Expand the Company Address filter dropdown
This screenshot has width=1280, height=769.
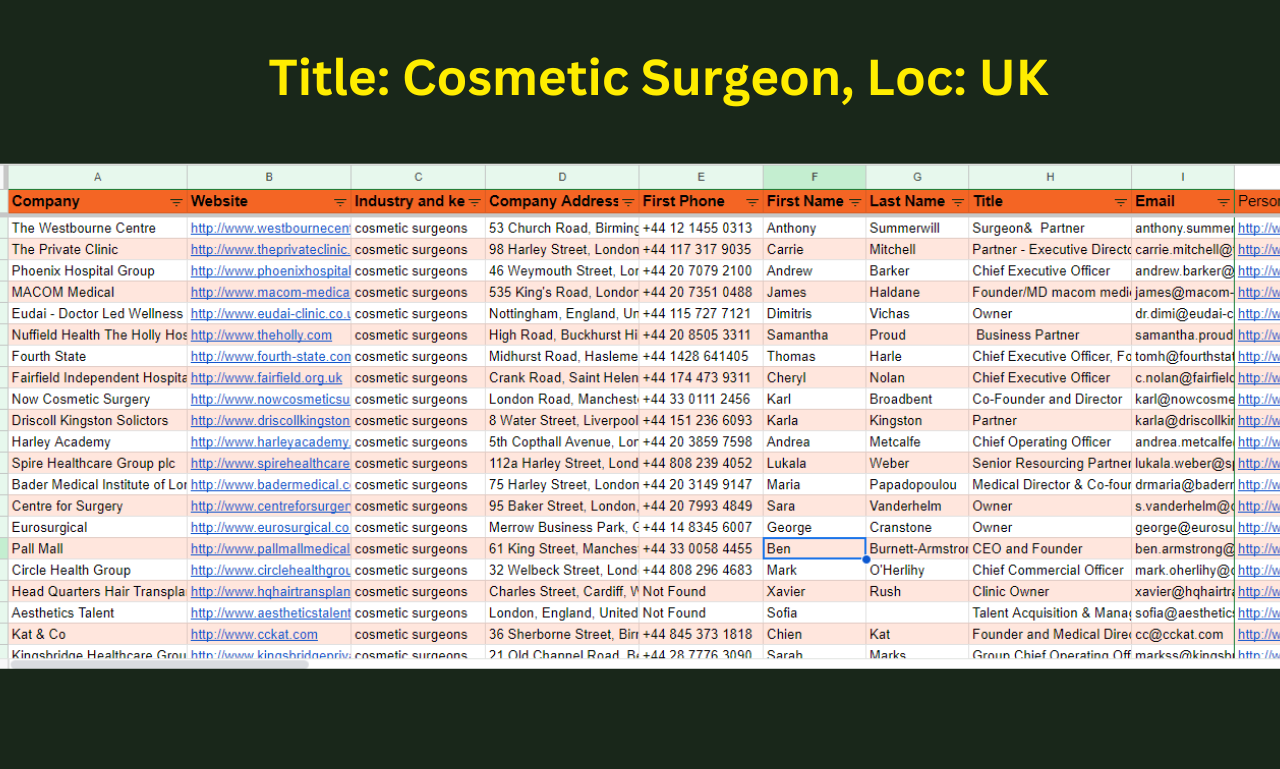tap(628, 202)
